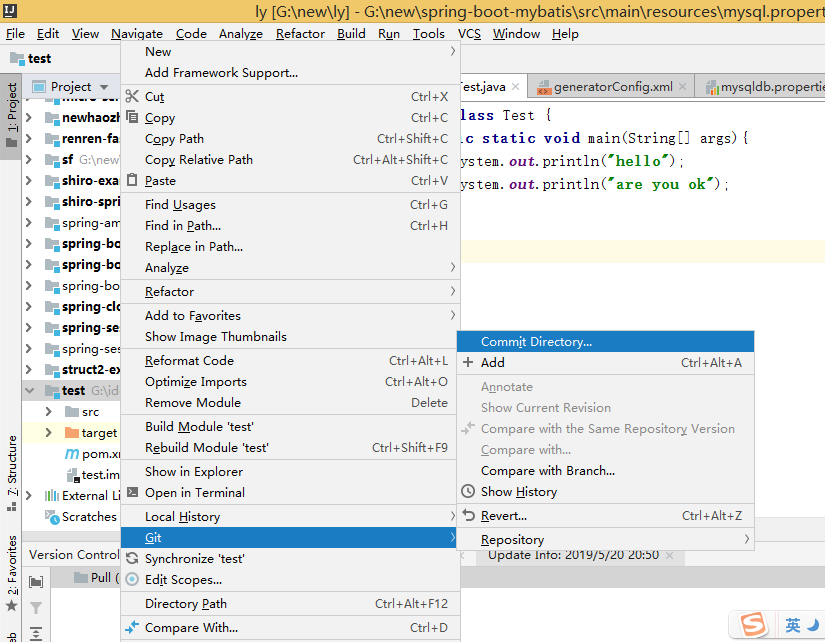Select Reformat Code
The height and width of the screenshot is (642, 825).
click(290, 360)
